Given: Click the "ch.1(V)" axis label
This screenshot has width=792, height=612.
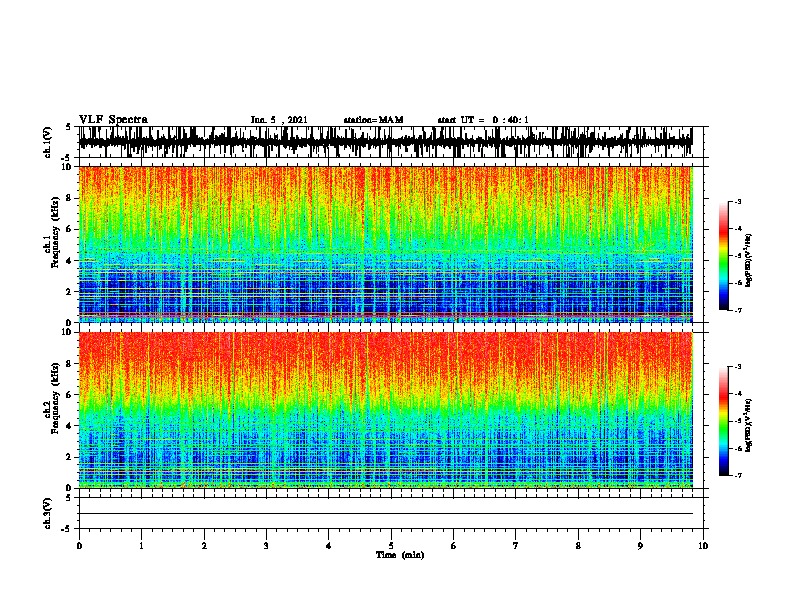Looking at the screenshot, I should (x=48, y=142).
